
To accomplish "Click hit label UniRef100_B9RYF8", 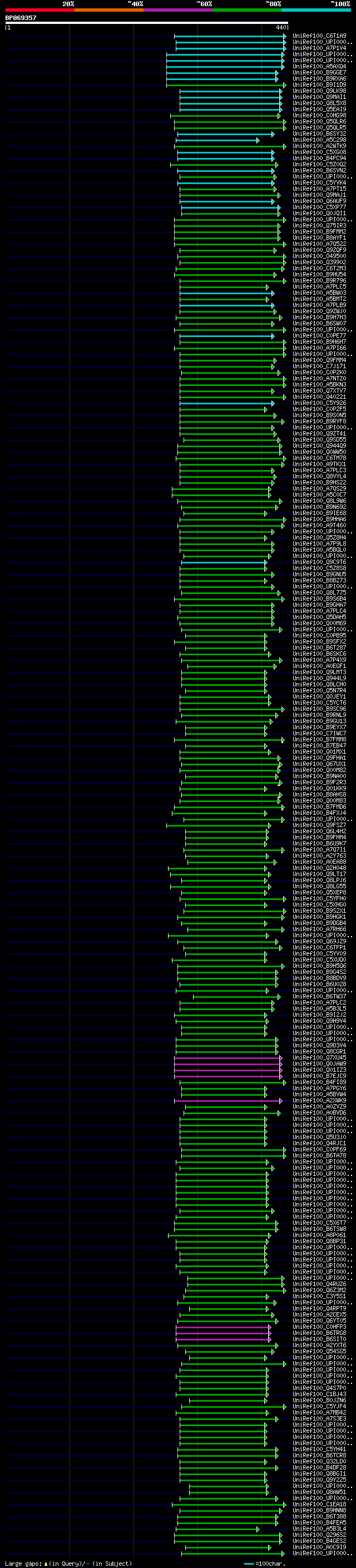I will (x=319, y=421).
